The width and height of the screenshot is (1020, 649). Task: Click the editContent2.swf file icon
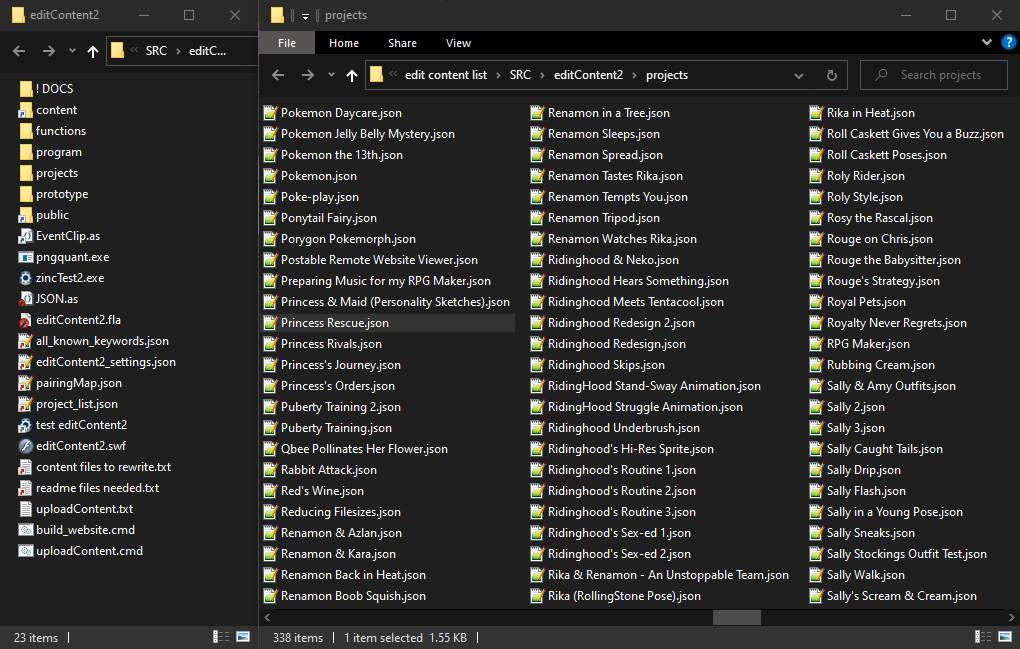coord(26,446)
